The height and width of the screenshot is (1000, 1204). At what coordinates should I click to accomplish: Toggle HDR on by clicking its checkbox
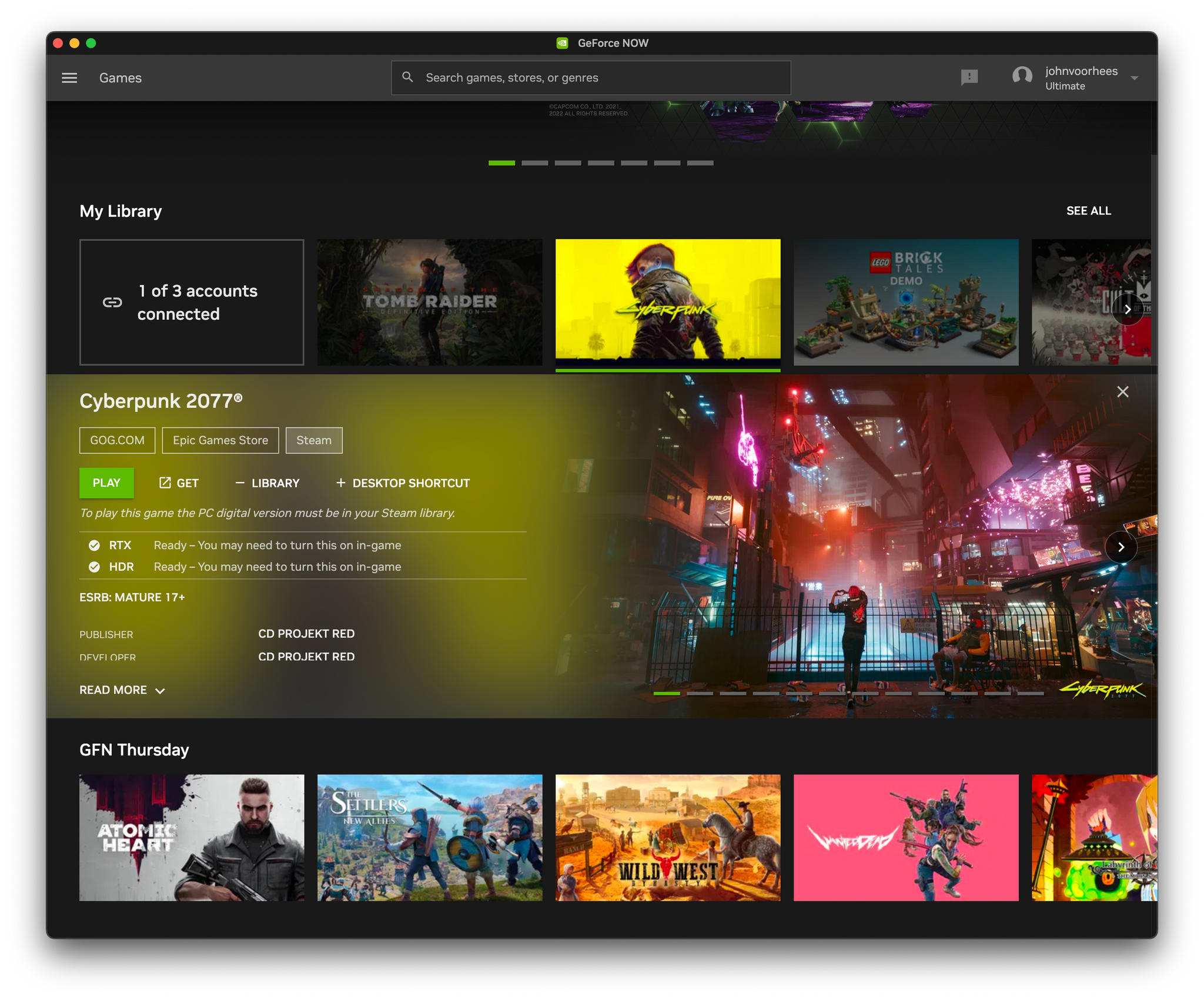[90, 566]
